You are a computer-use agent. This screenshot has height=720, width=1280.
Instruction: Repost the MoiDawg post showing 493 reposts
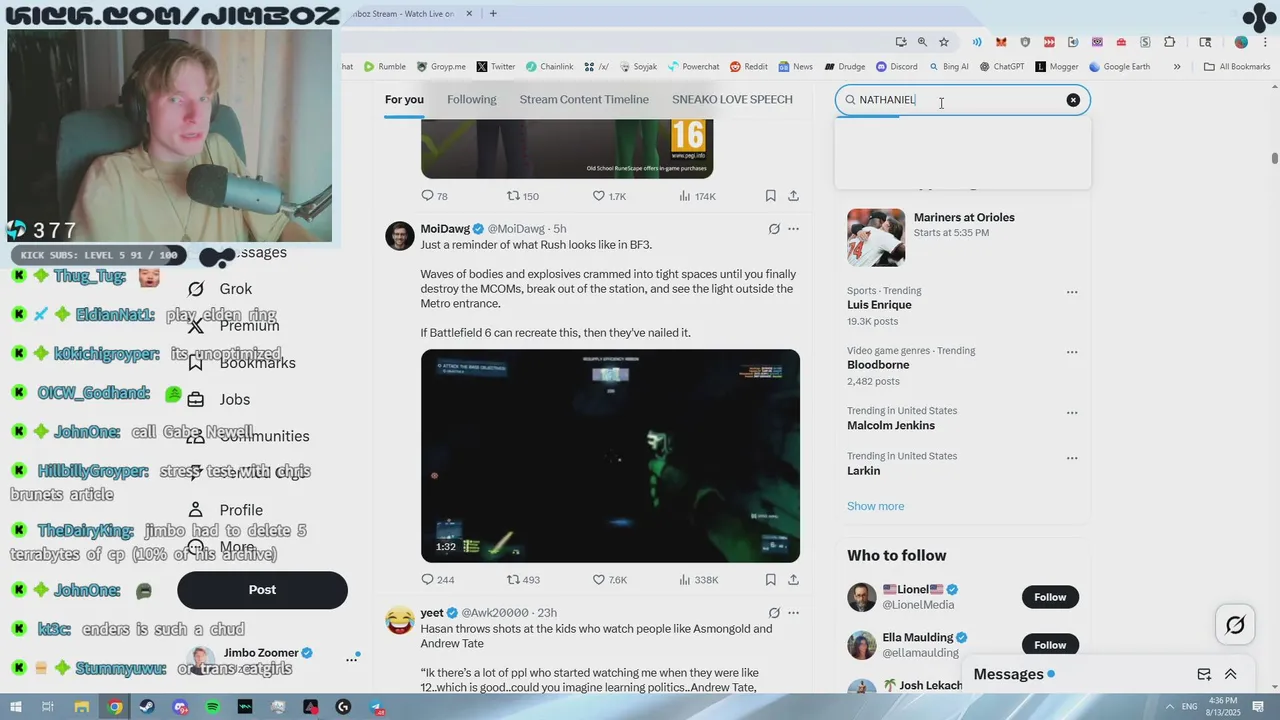[523, 580]
